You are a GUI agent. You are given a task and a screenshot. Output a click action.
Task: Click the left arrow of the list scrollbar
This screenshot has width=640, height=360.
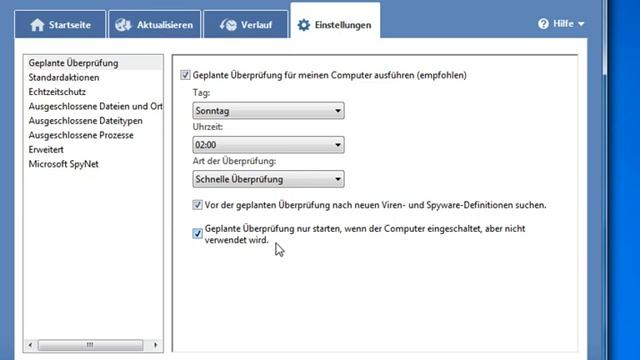pyautogui.click(x=30, y=345)
